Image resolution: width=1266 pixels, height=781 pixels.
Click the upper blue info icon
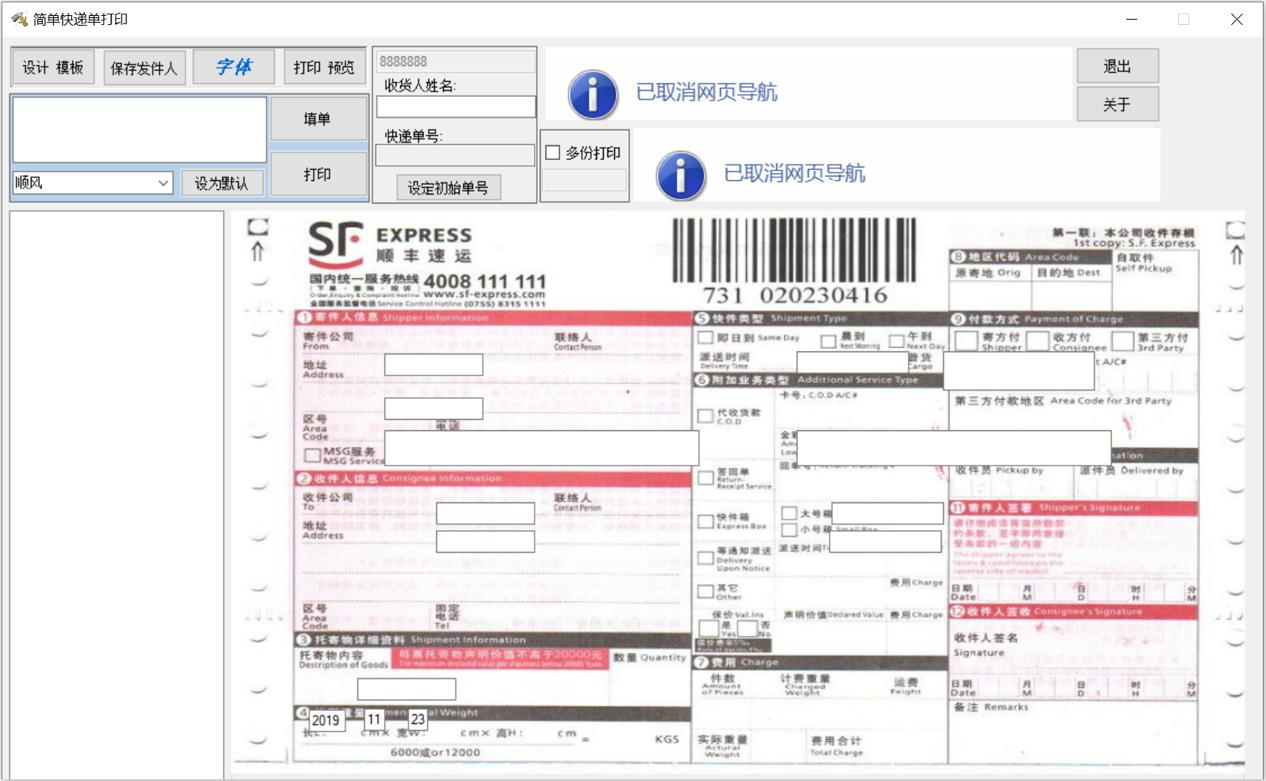pyautogui.click(x=592, y=94)
